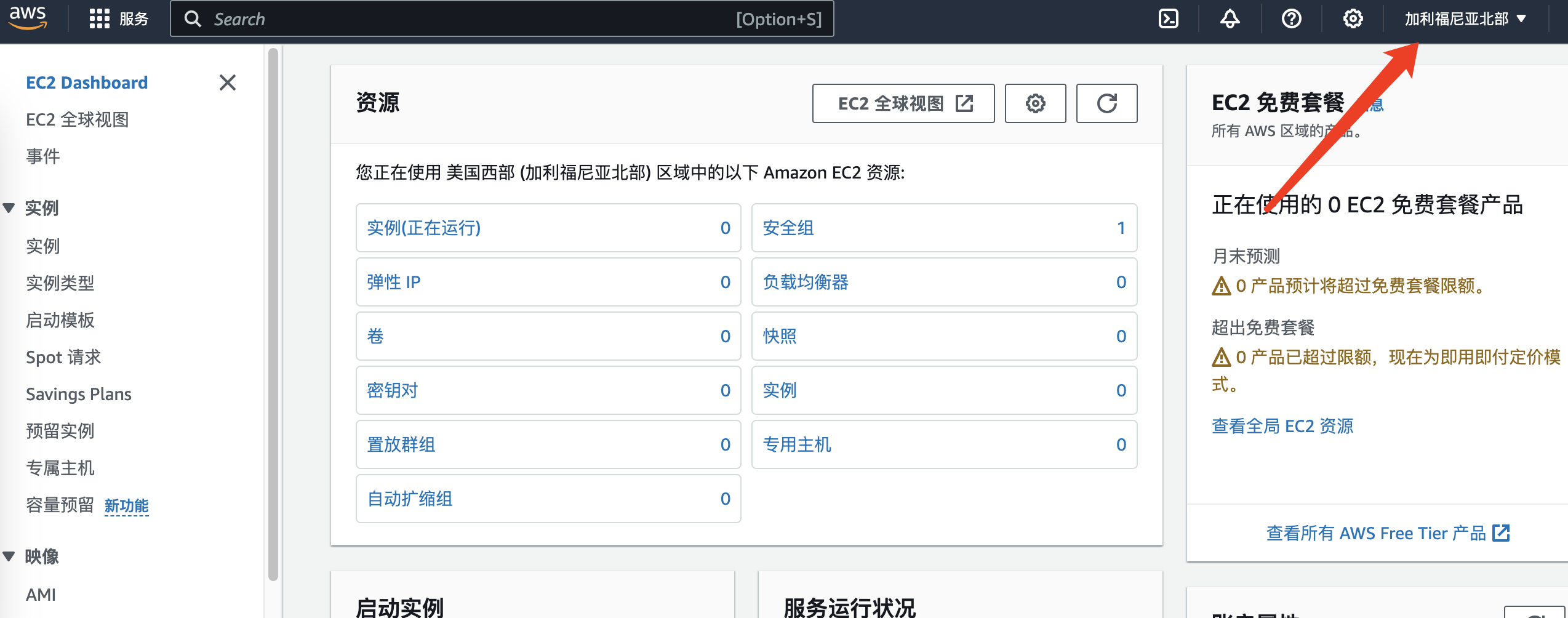Click the sidebar vertical scrollbar

[x=273, y=314]
